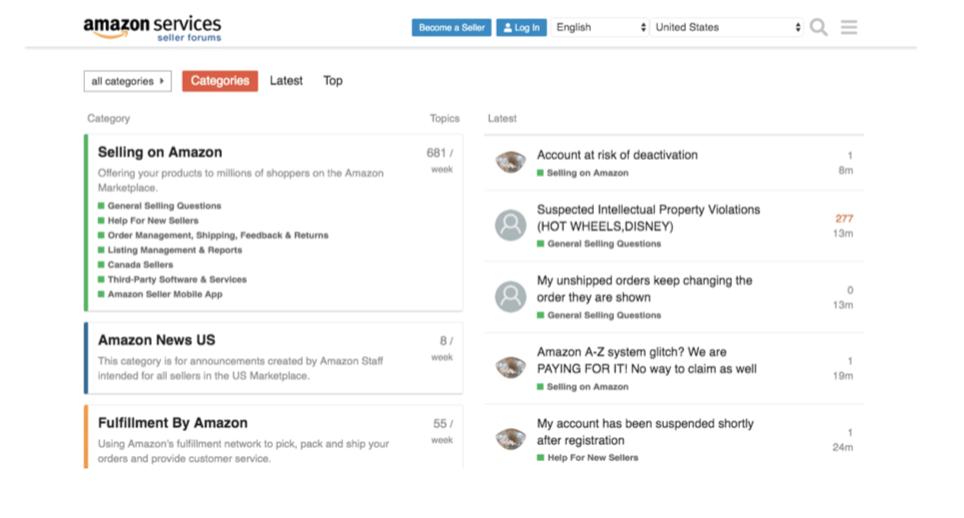964x518 pixels.
Task: Switch to the Latest tab
Action: click(x=286, y=80)
